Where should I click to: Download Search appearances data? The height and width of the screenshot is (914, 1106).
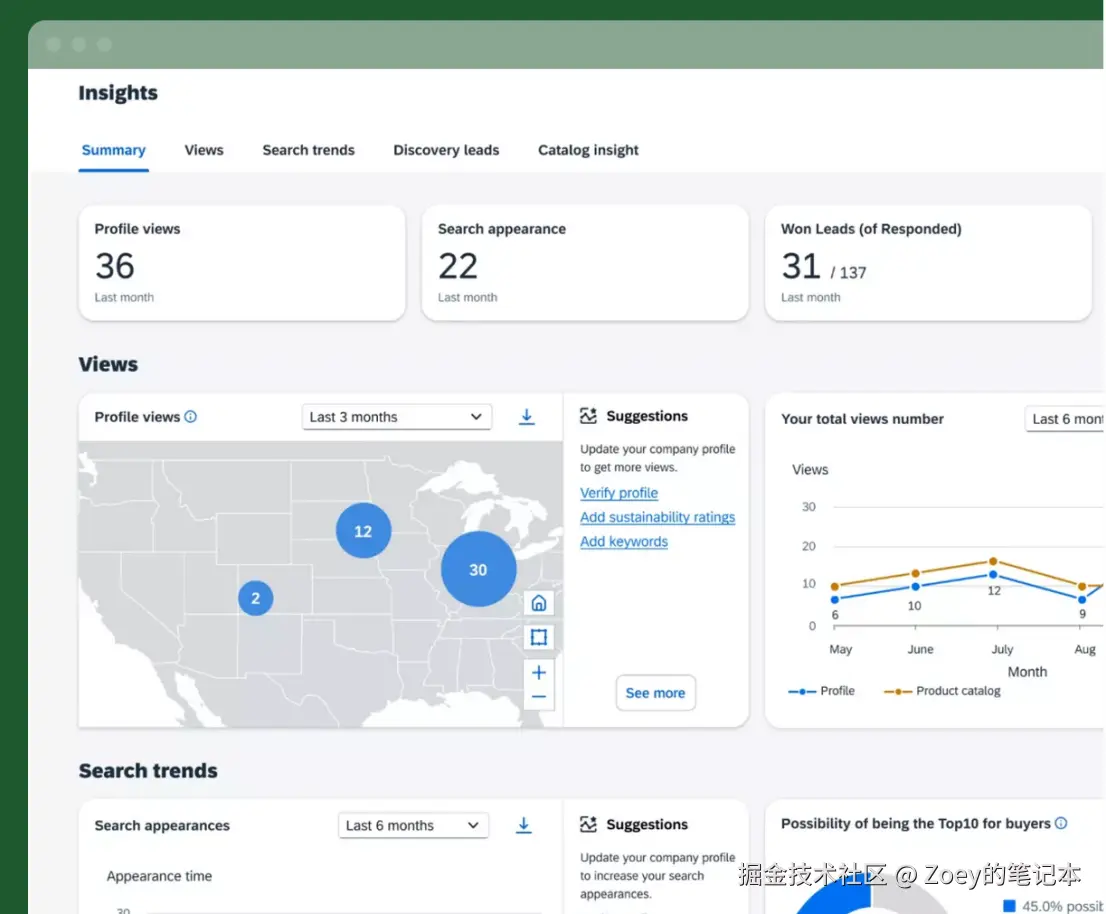(x=523, y=825)
